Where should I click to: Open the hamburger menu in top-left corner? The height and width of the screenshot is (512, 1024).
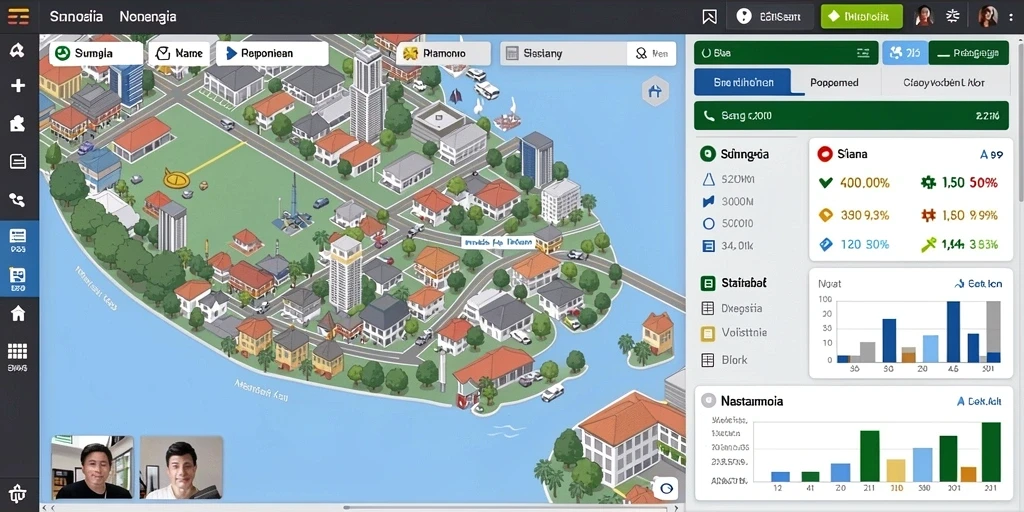pyautogui.click(x=18, y=16)
